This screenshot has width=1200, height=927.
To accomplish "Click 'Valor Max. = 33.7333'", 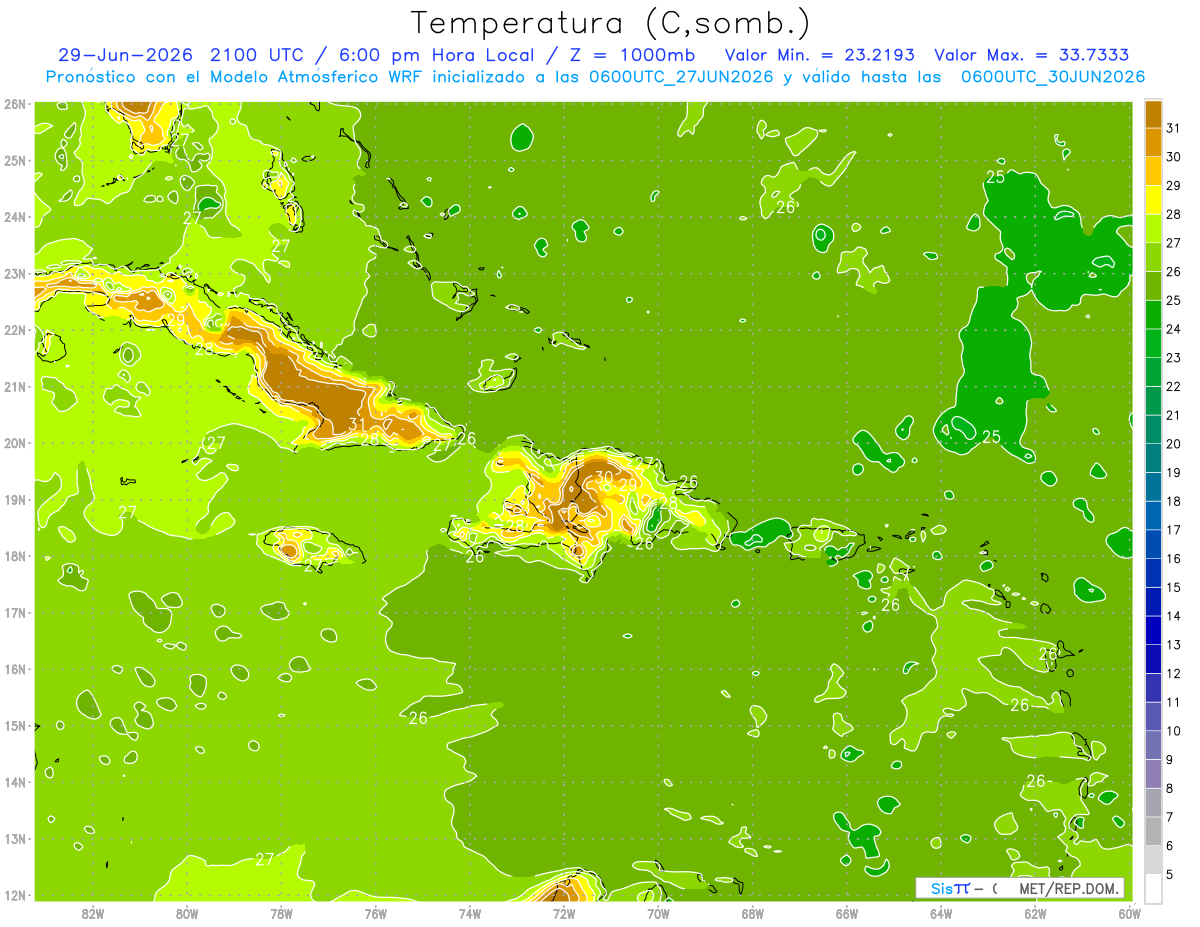I will (x=1030, y=55).
